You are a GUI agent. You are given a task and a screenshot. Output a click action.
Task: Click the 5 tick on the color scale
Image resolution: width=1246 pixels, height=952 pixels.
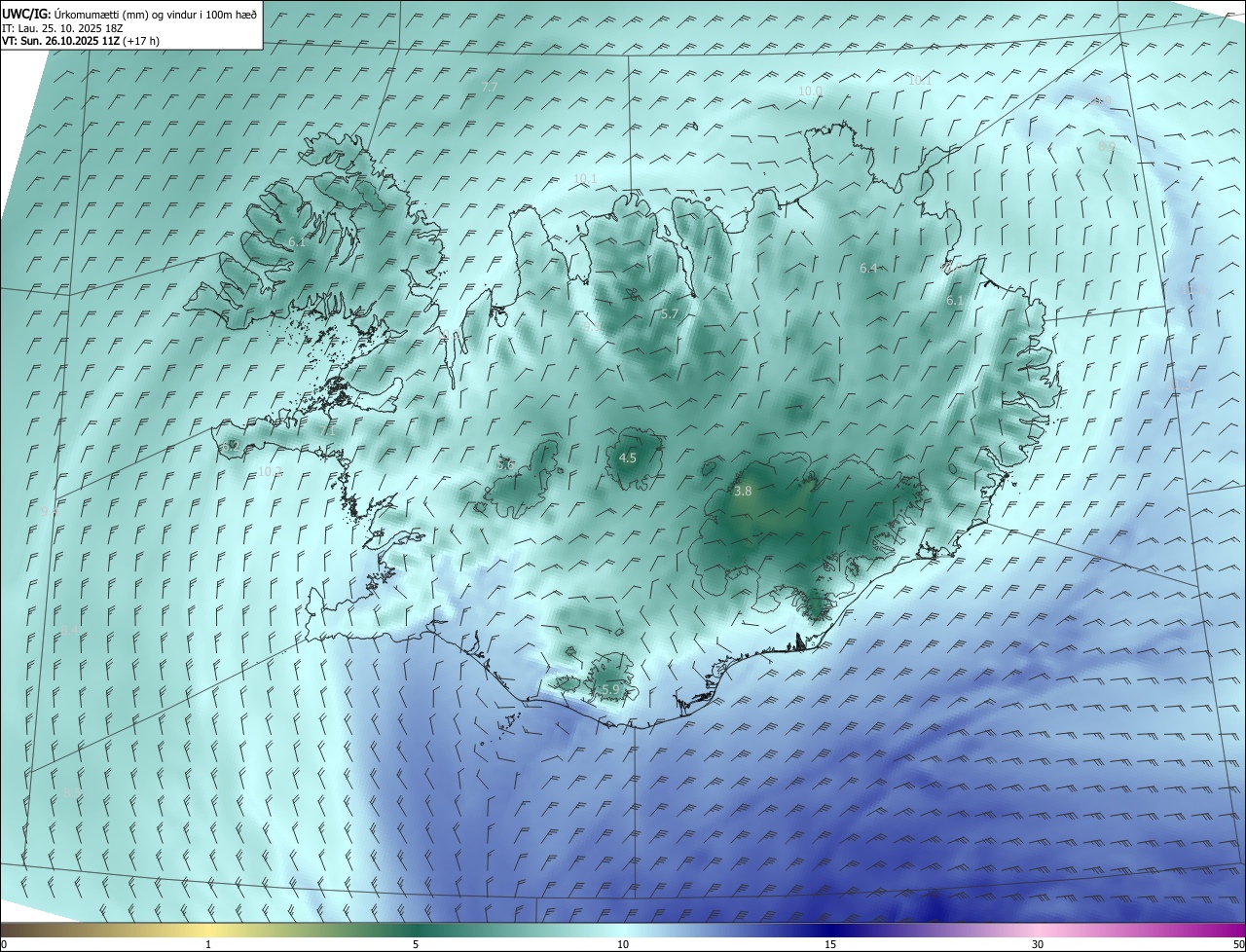(416, 944)
